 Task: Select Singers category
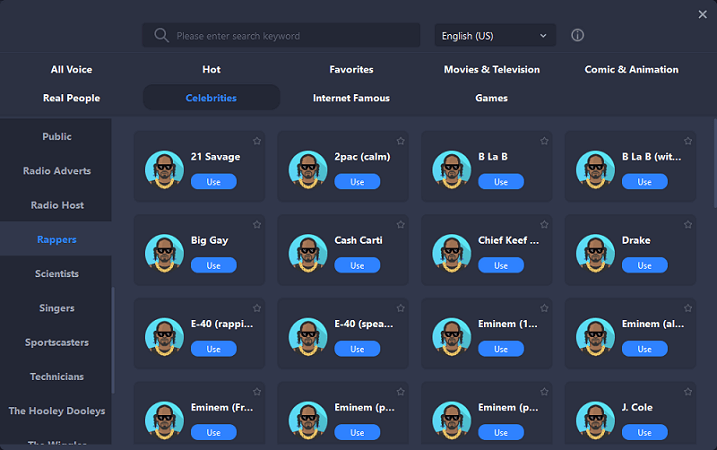[56, 308]
